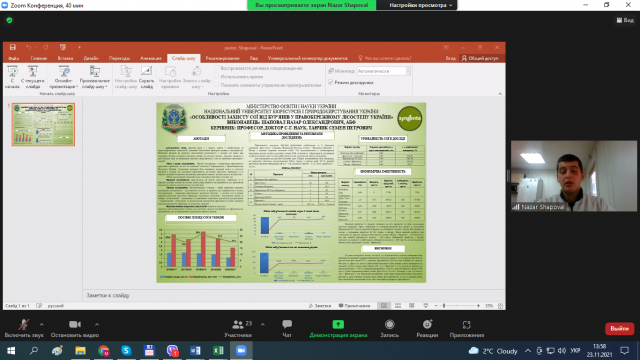Switch to the Transitions tab
The width and height of the screenshot is (640, 360).
tap(119, 58)
